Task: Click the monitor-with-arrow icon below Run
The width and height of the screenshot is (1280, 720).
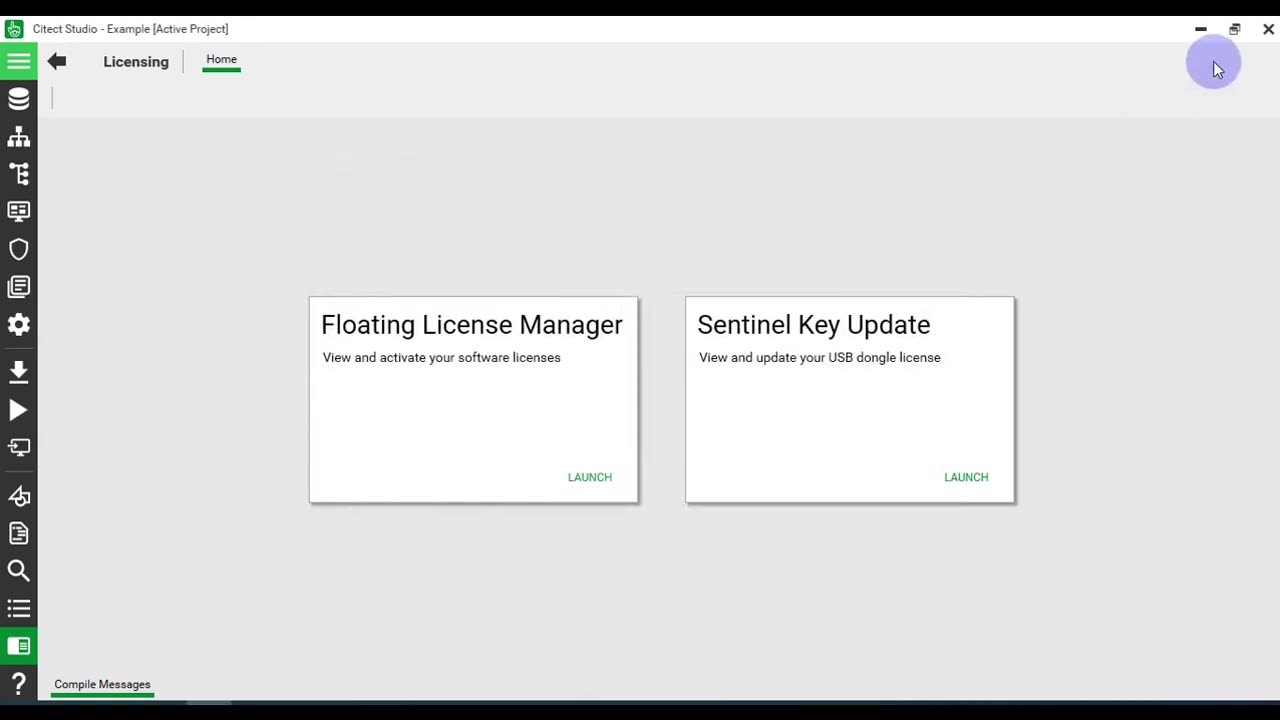Action: pyautogui.click(x=18, y=447)
